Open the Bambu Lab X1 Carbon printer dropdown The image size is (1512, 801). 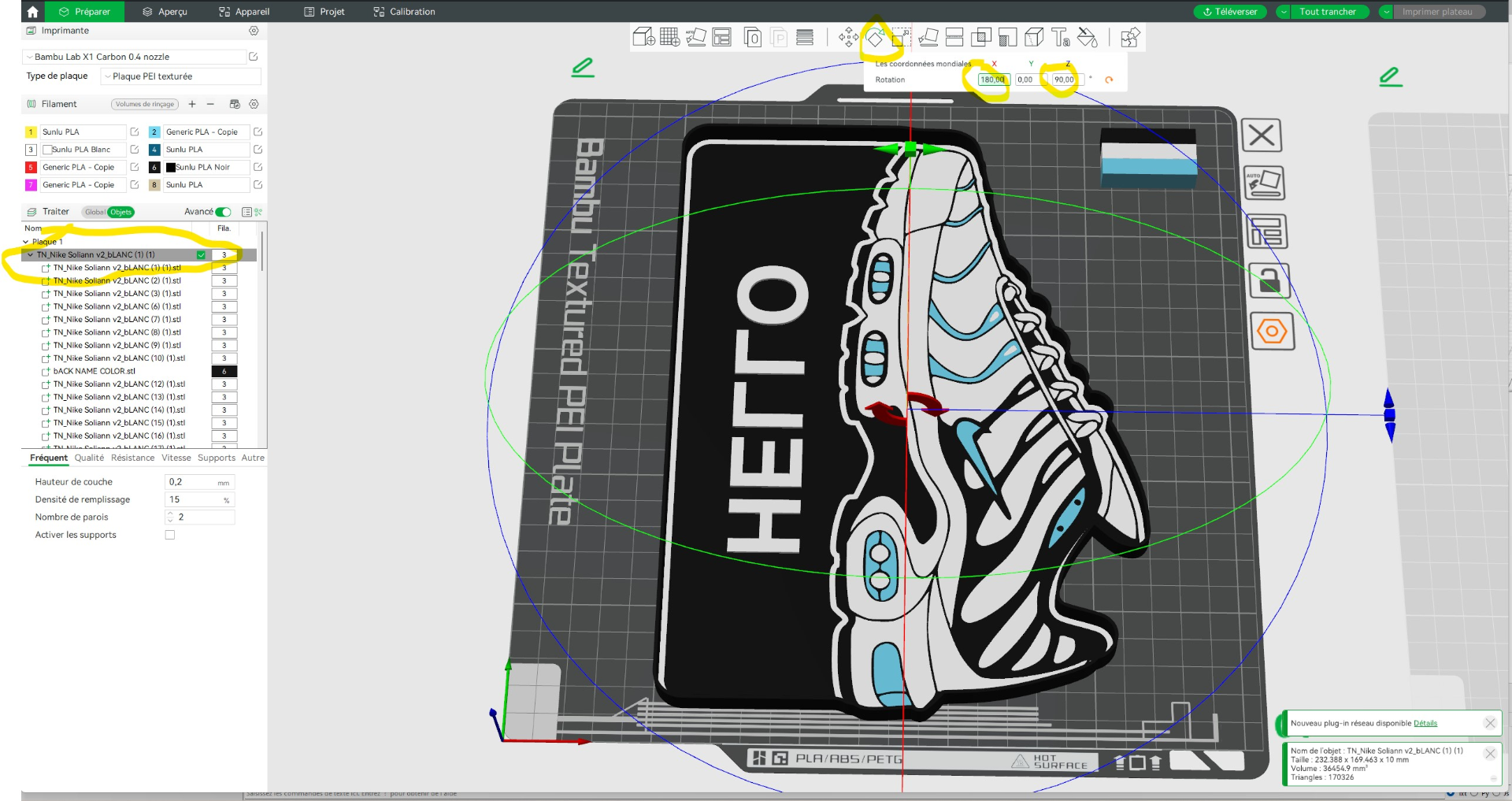(135, 57)
